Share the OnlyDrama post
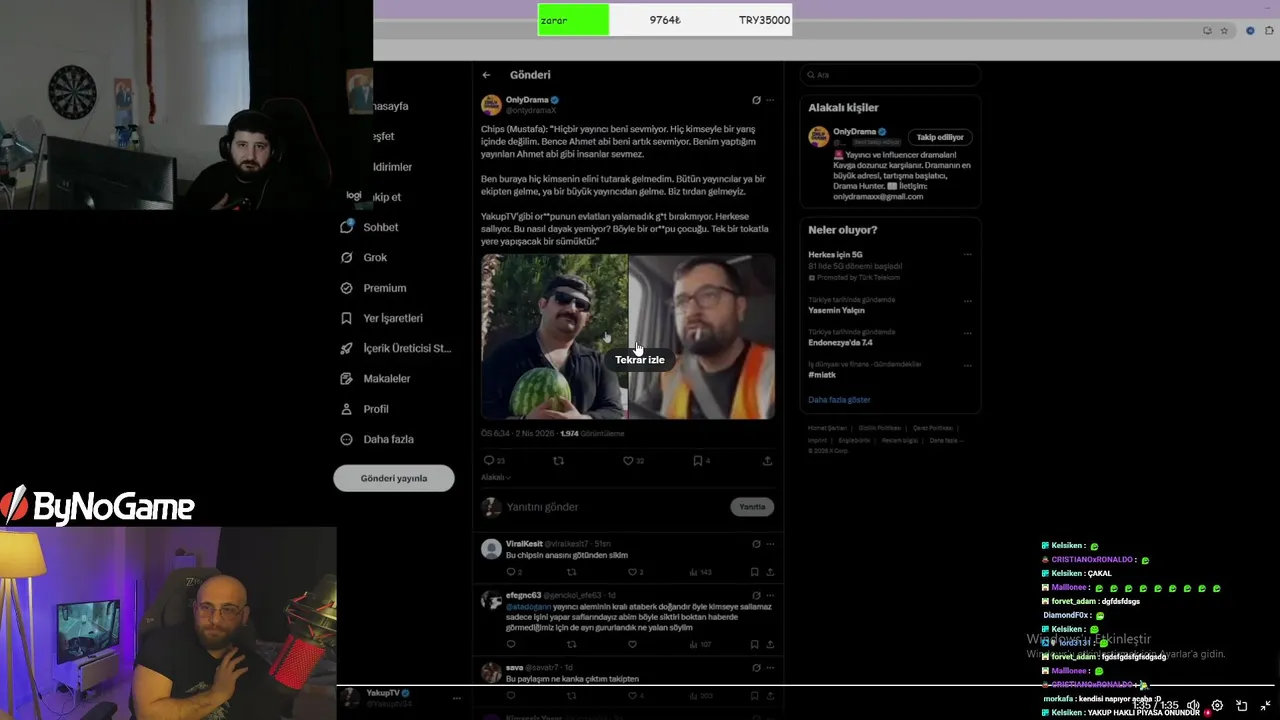The image size is (1280, 720). click(x=767, y=461)
